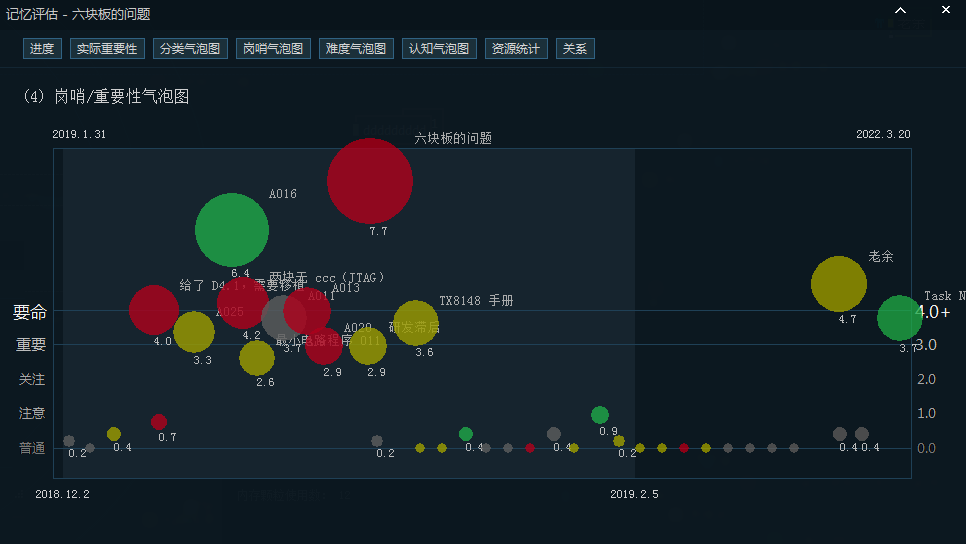The image size is (966, 544).
Task: Close the 记忆评估 window
Action: pos(945,11)
